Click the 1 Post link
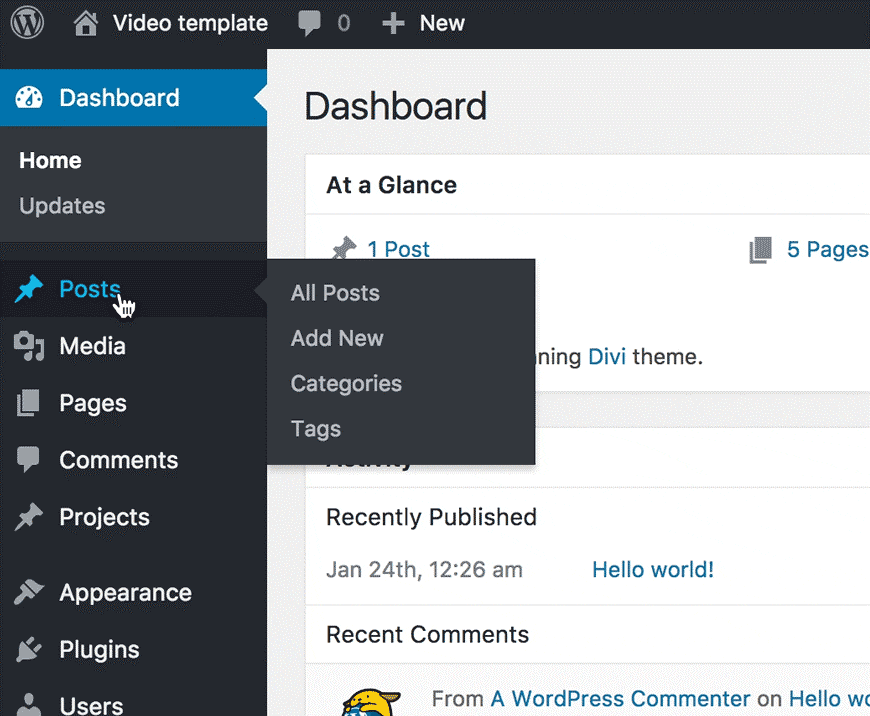The height and width of the screenshot is (716, 870). coord(398,249)
